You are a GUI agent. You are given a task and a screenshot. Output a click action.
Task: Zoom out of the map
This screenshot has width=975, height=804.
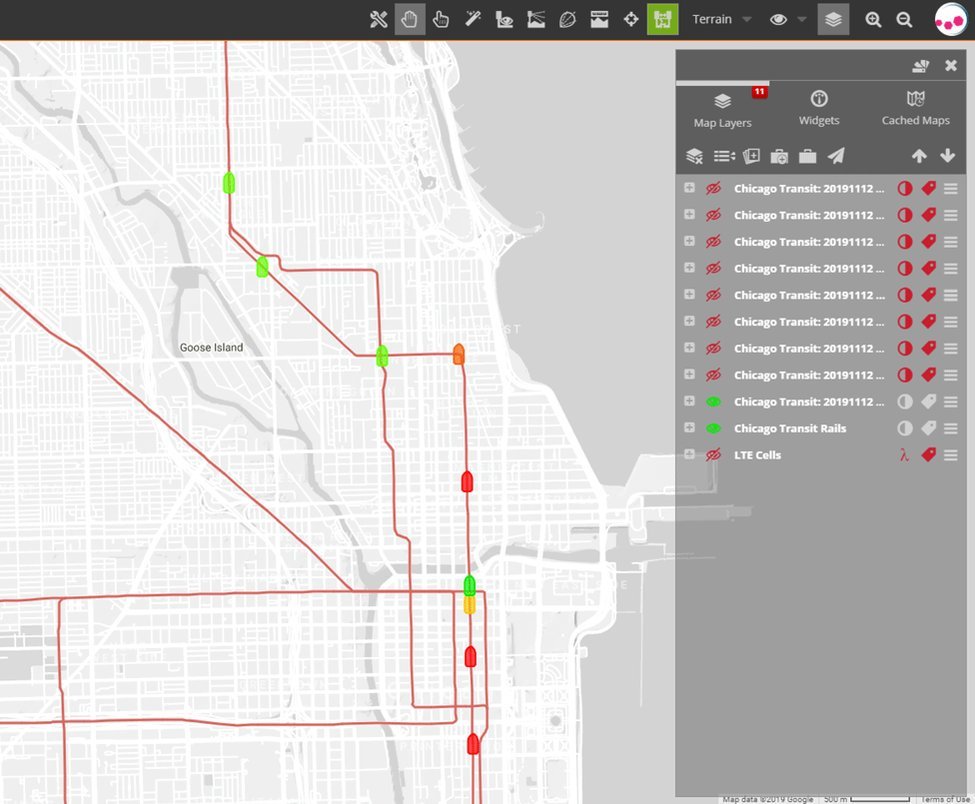tap(904, 19)
